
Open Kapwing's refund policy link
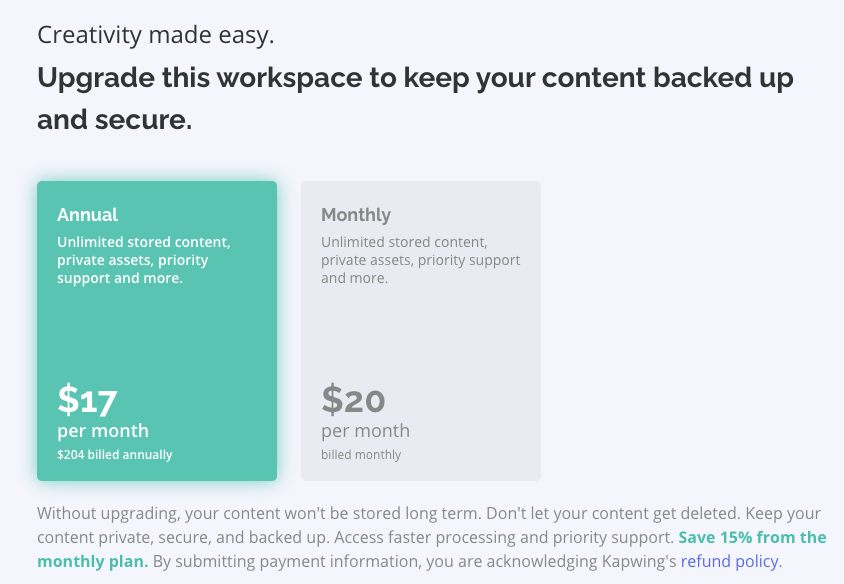click(x=730, y=561)
